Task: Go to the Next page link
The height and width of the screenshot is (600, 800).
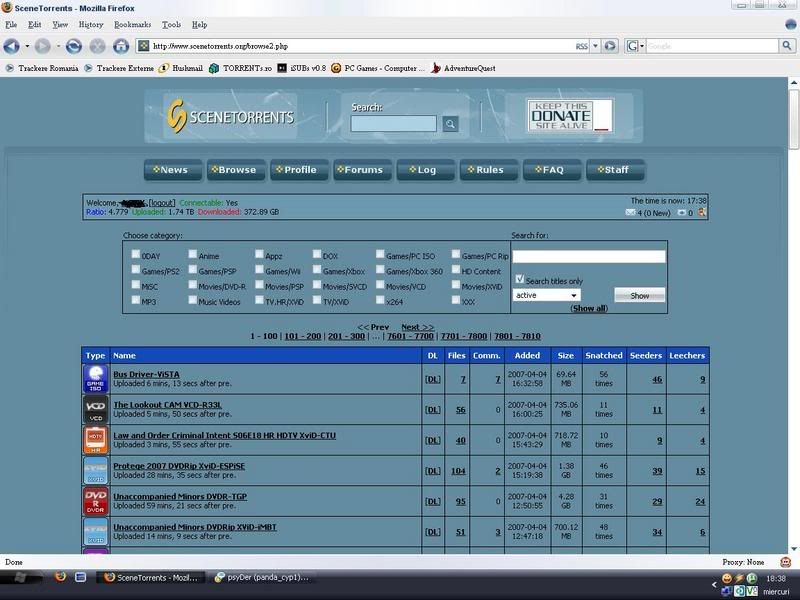Action: [x=417, y=327]
